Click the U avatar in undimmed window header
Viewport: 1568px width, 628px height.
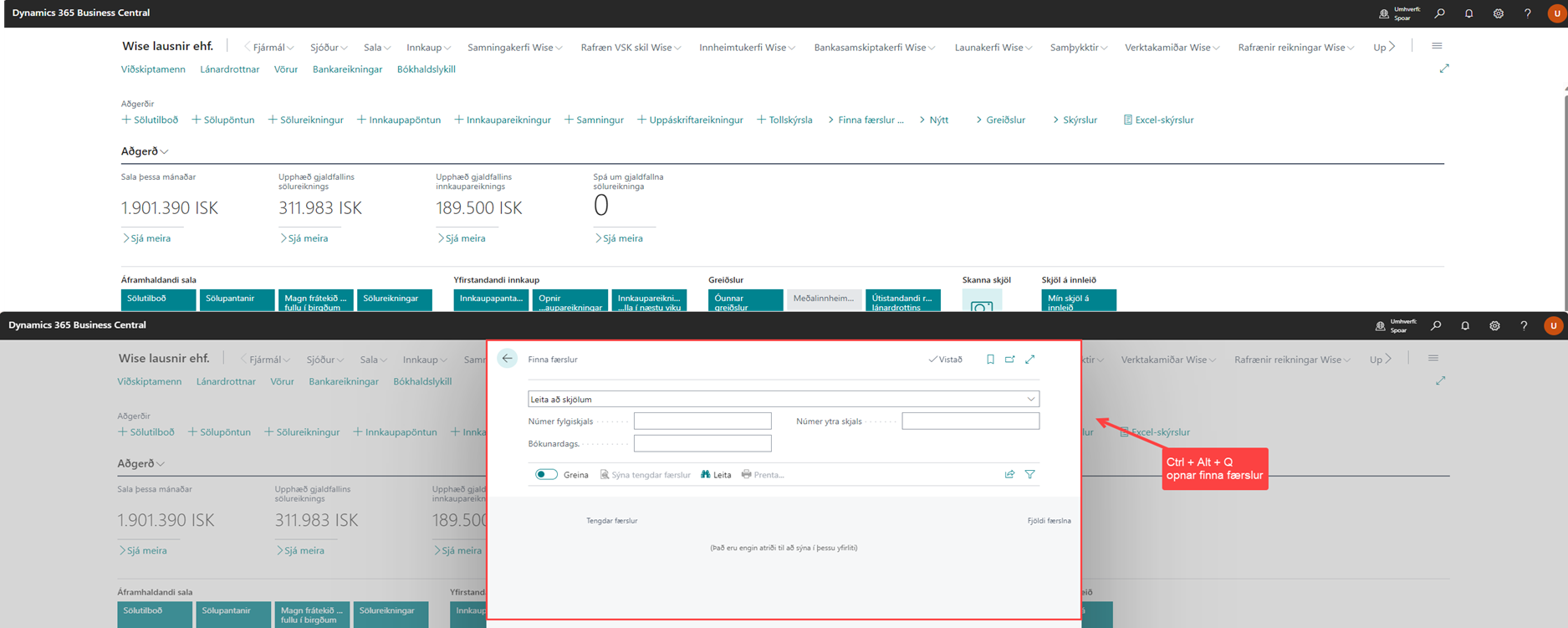[x=1556, y=13]
